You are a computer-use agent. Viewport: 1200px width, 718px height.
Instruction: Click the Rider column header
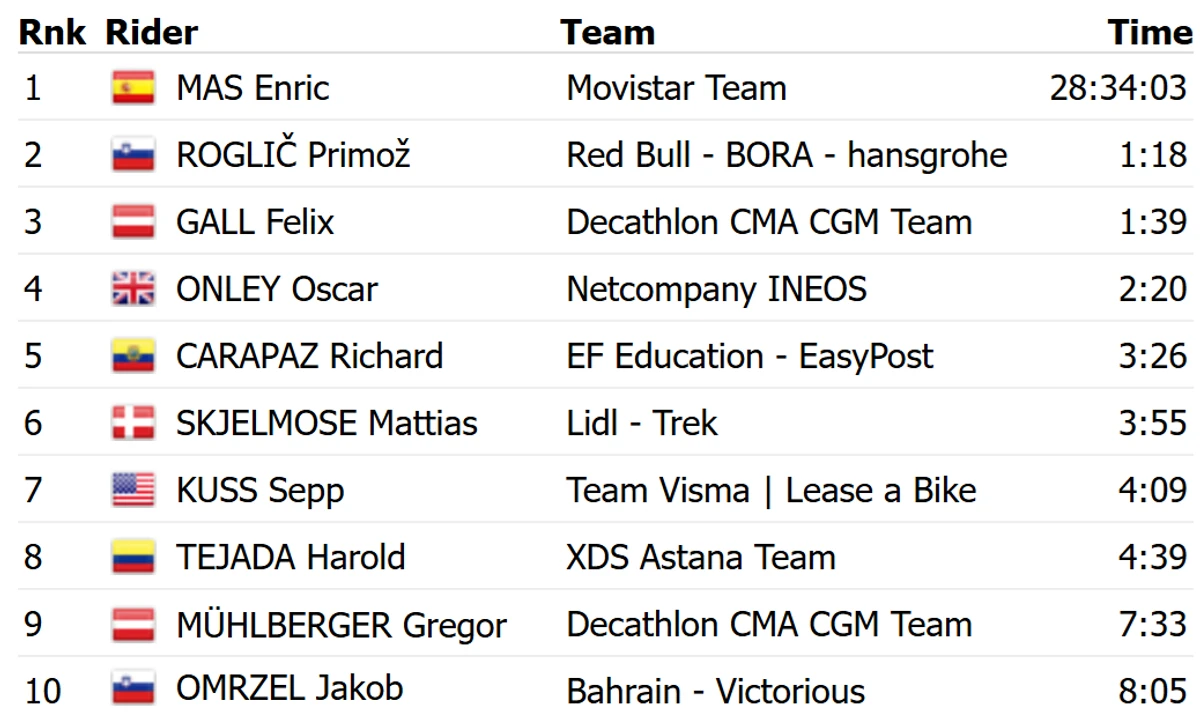click(x=152, y=32)
